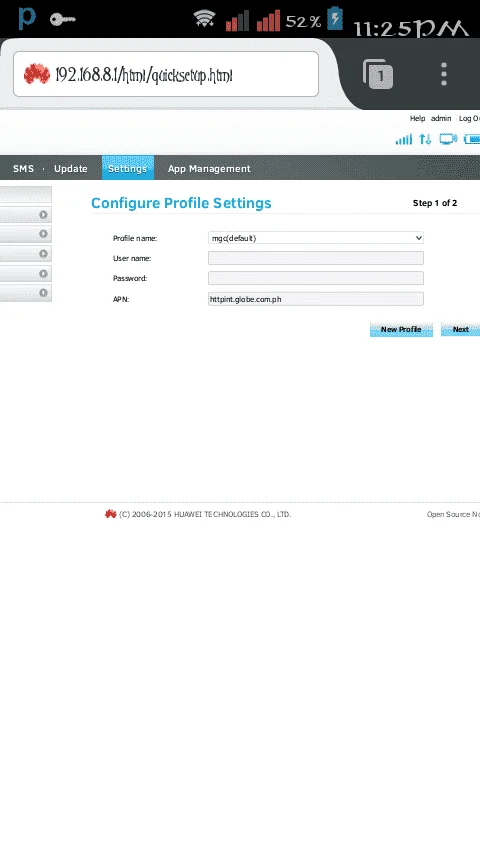Open the browser three-dot overflow menu
Image resolution: width=480 pixels, height=854 pixels.
coord(444,74)
